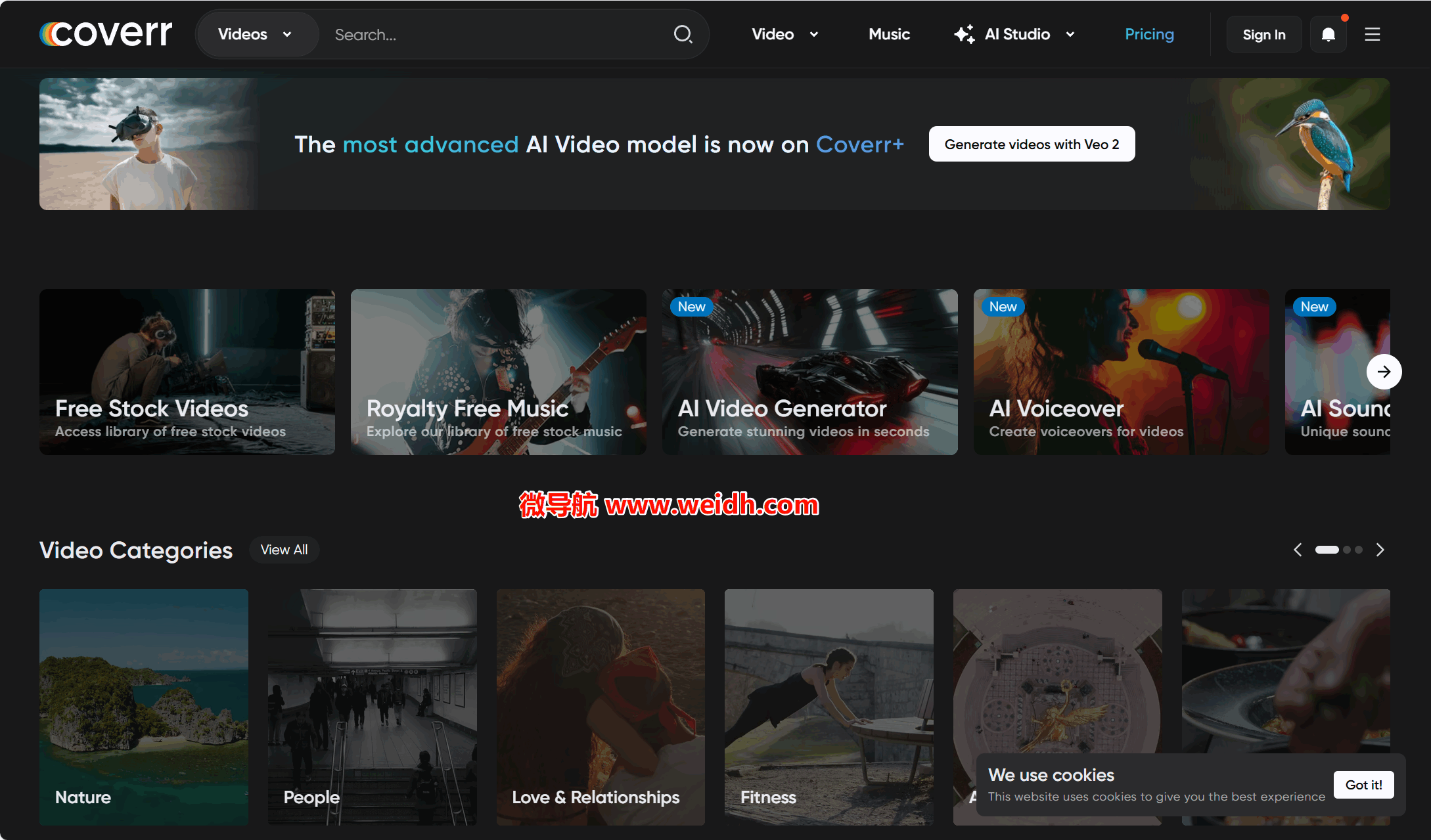Select the second carousel pagination dot
This screenshot has width=1431, height=840.
(1347, 550)
